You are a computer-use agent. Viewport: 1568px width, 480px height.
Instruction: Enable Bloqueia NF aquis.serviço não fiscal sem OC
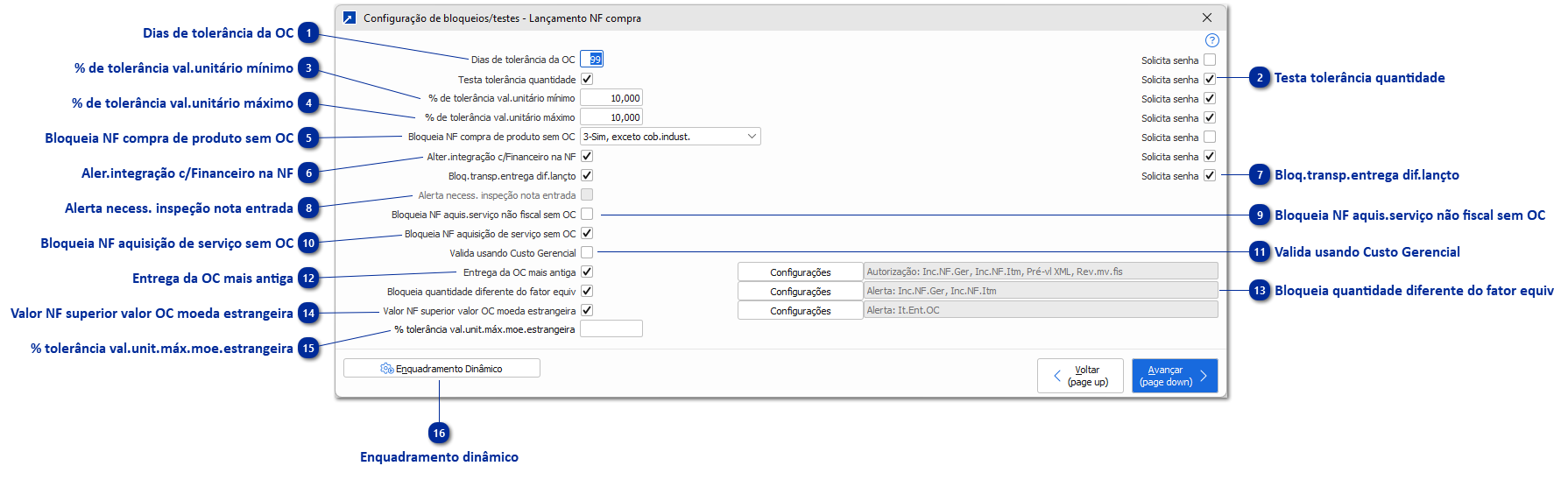point(587,214)
